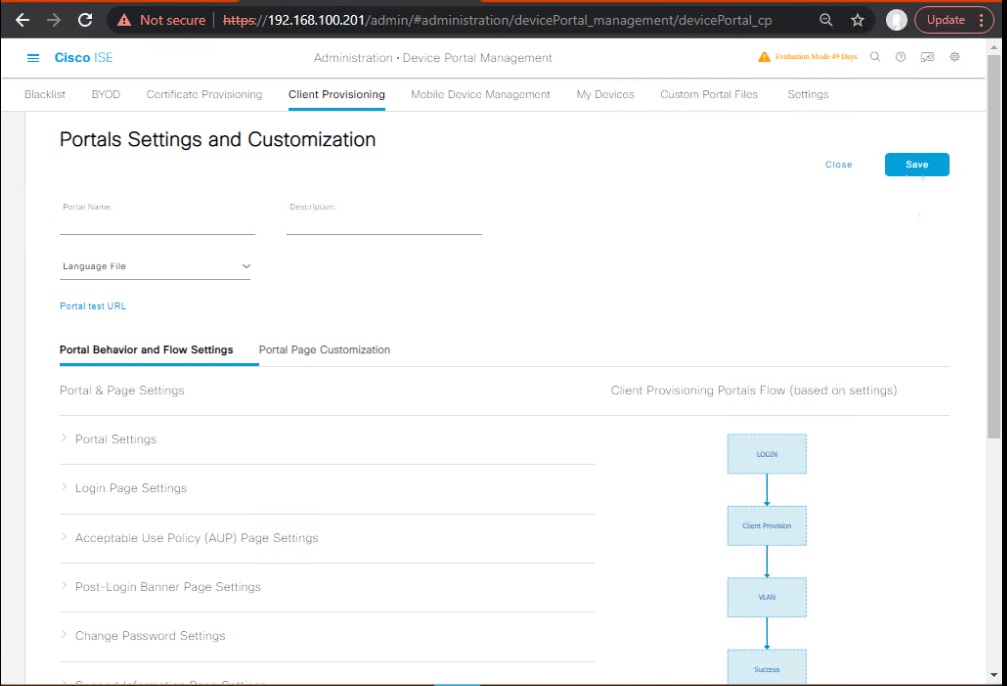Click the VLAN flow box
The image size is (1007, 686).
coord(767,597)
